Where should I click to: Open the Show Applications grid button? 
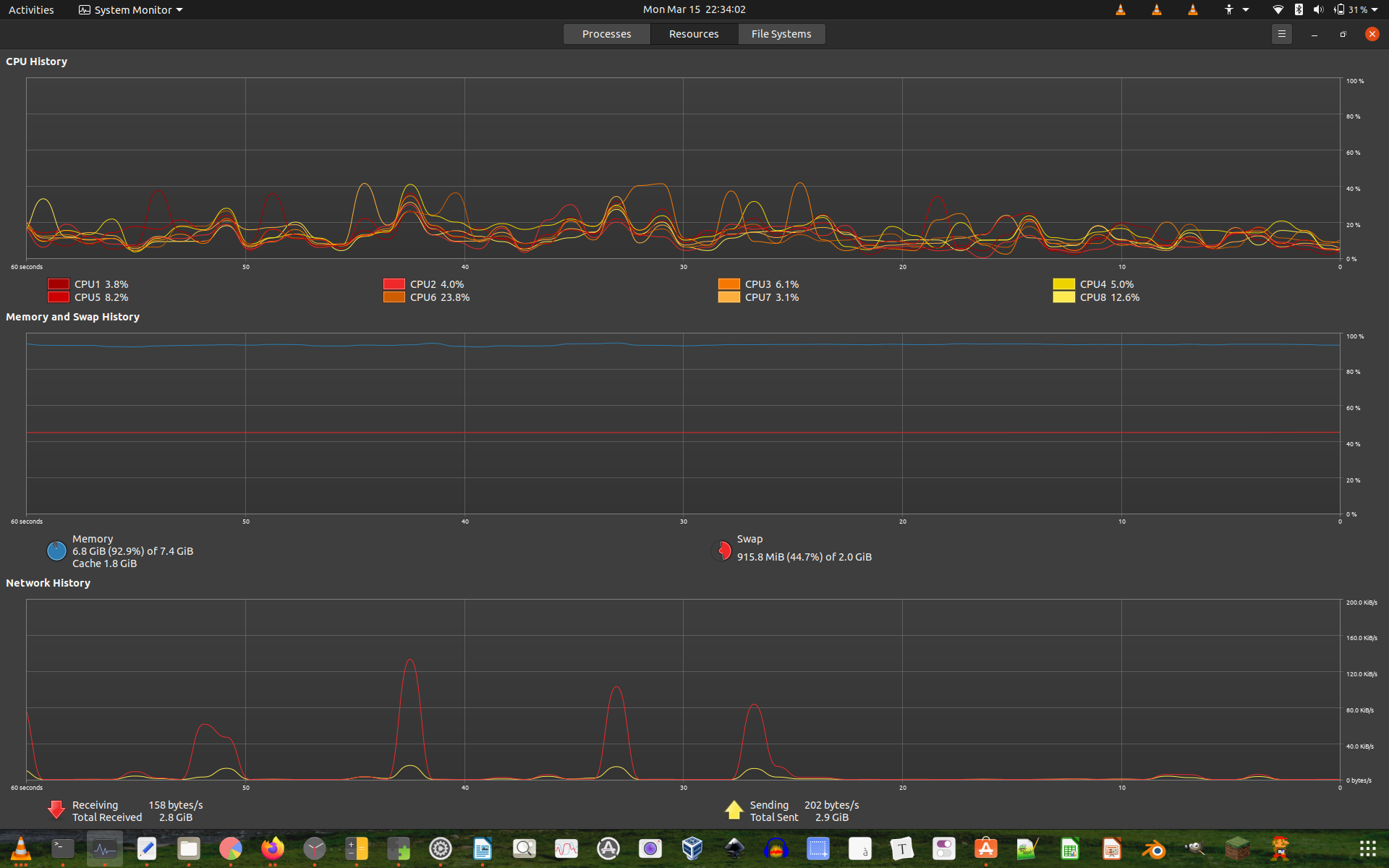click(1367, 848)
